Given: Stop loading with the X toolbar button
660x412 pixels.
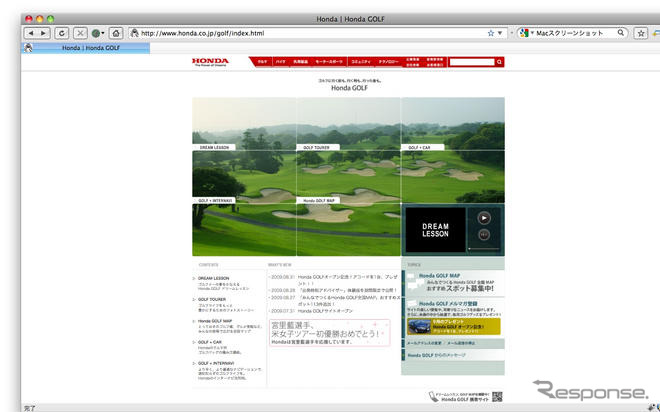Looking at the screenshot, I should [80, 33].
